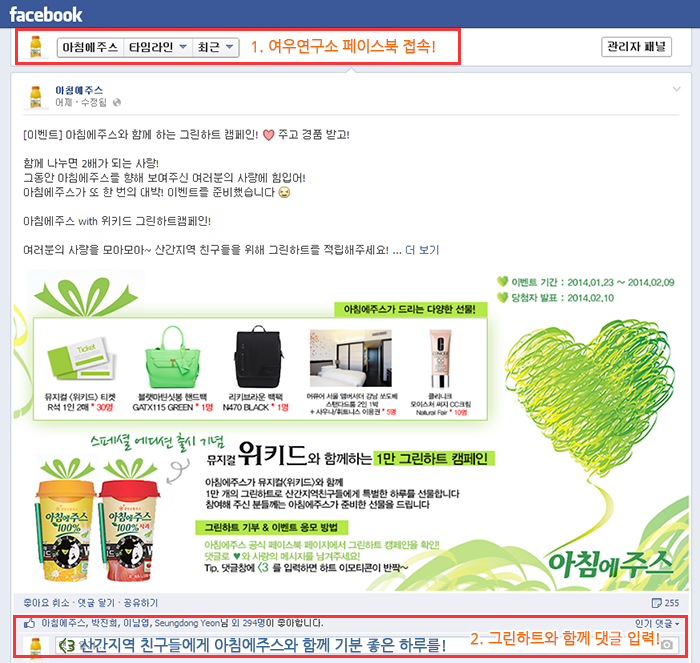This screenshot has height=663, width=700.
Task: Open the 인기 댓글 sort dropdown
Action: [657, 624]
